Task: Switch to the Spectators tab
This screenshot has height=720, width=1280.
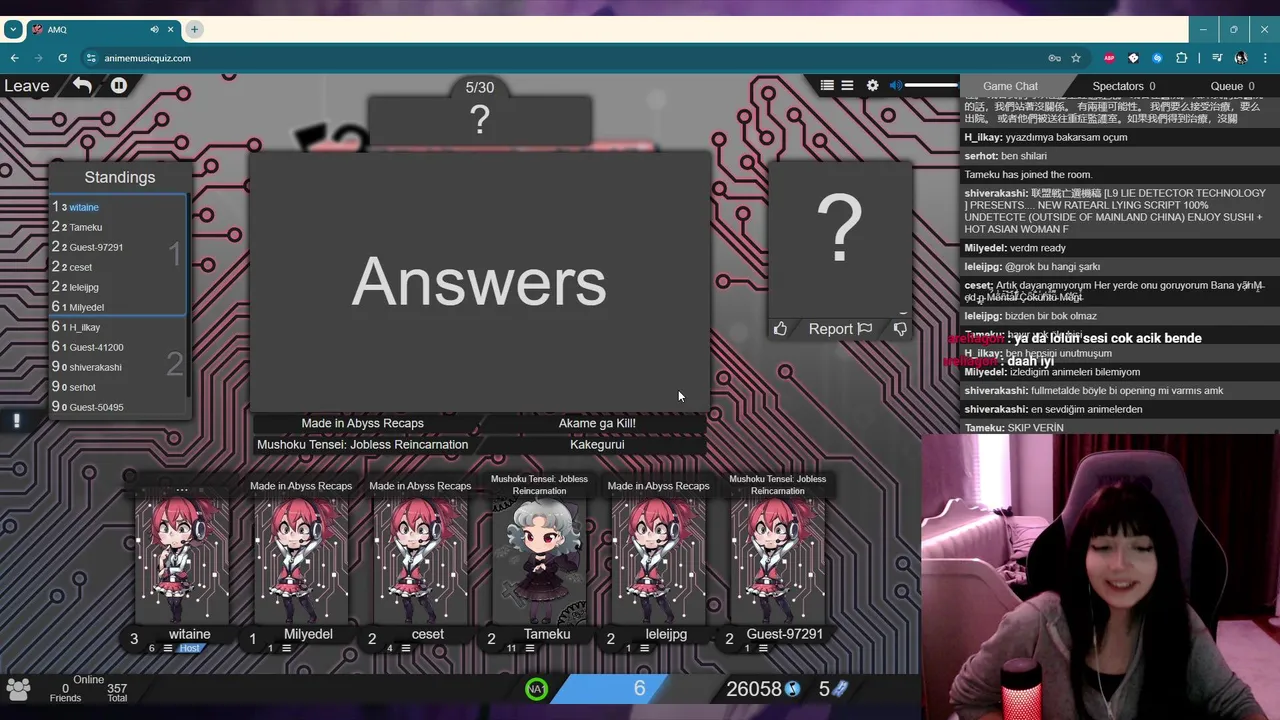Action: click(1124, 86)
